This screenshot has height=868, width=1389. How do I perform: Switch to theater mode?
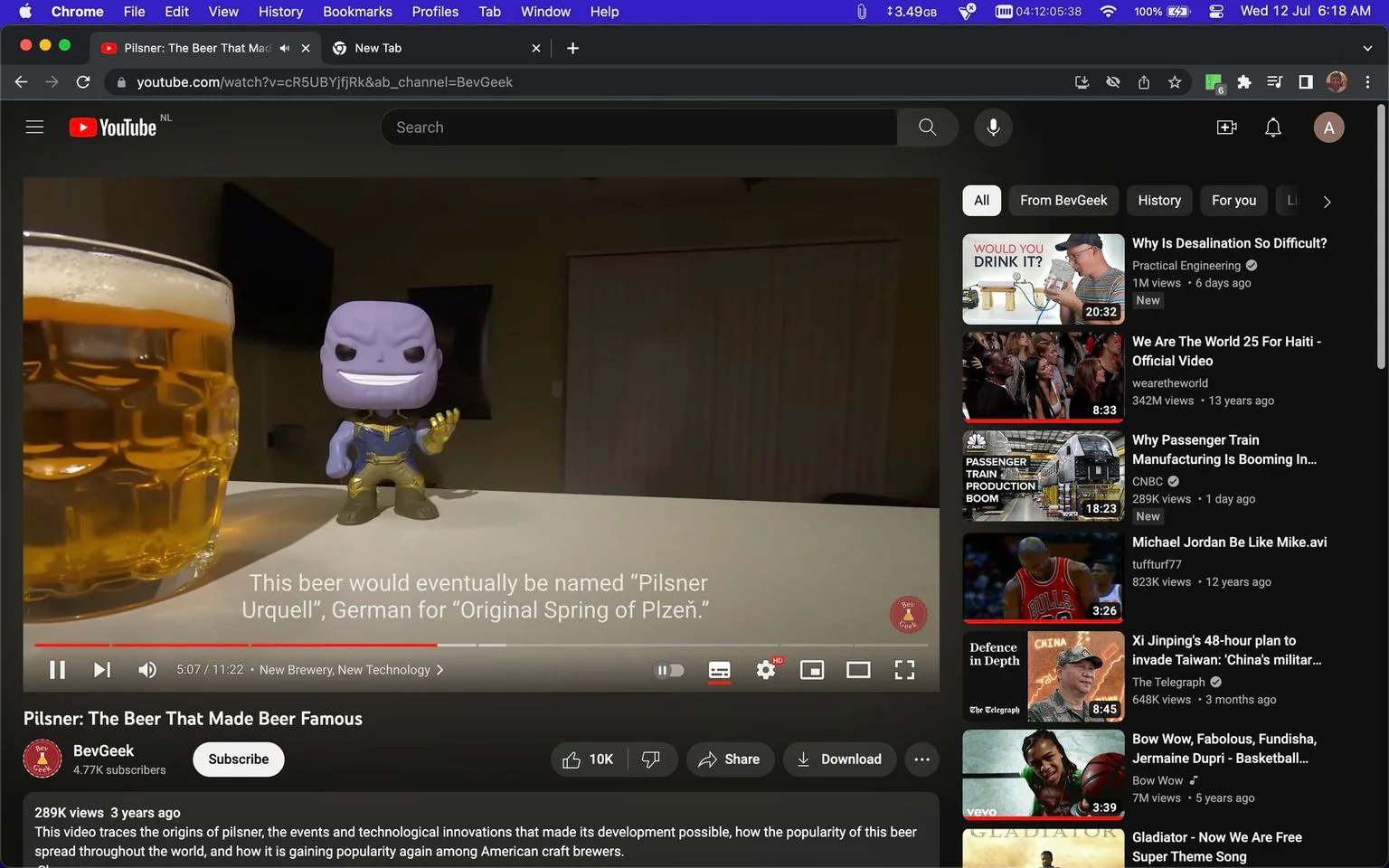coord(858,670)
